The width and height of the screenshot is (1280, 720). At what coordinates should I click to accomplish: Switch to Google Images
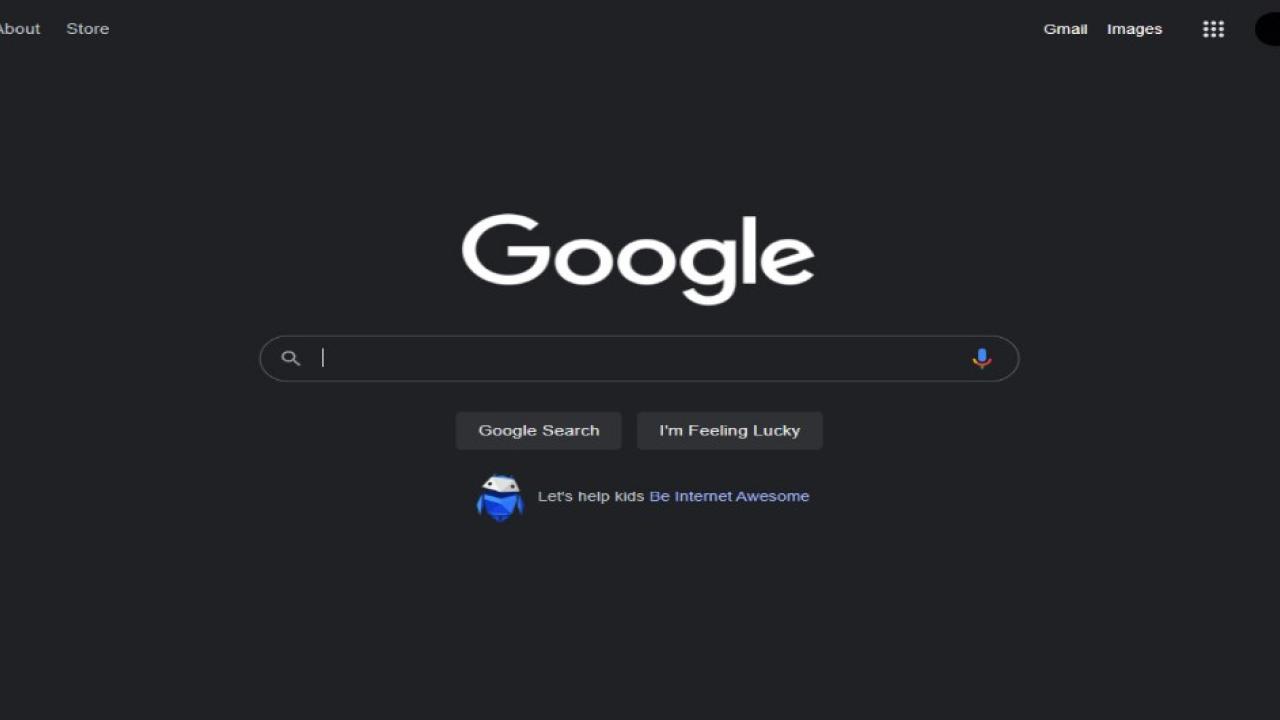(1134, 29)
